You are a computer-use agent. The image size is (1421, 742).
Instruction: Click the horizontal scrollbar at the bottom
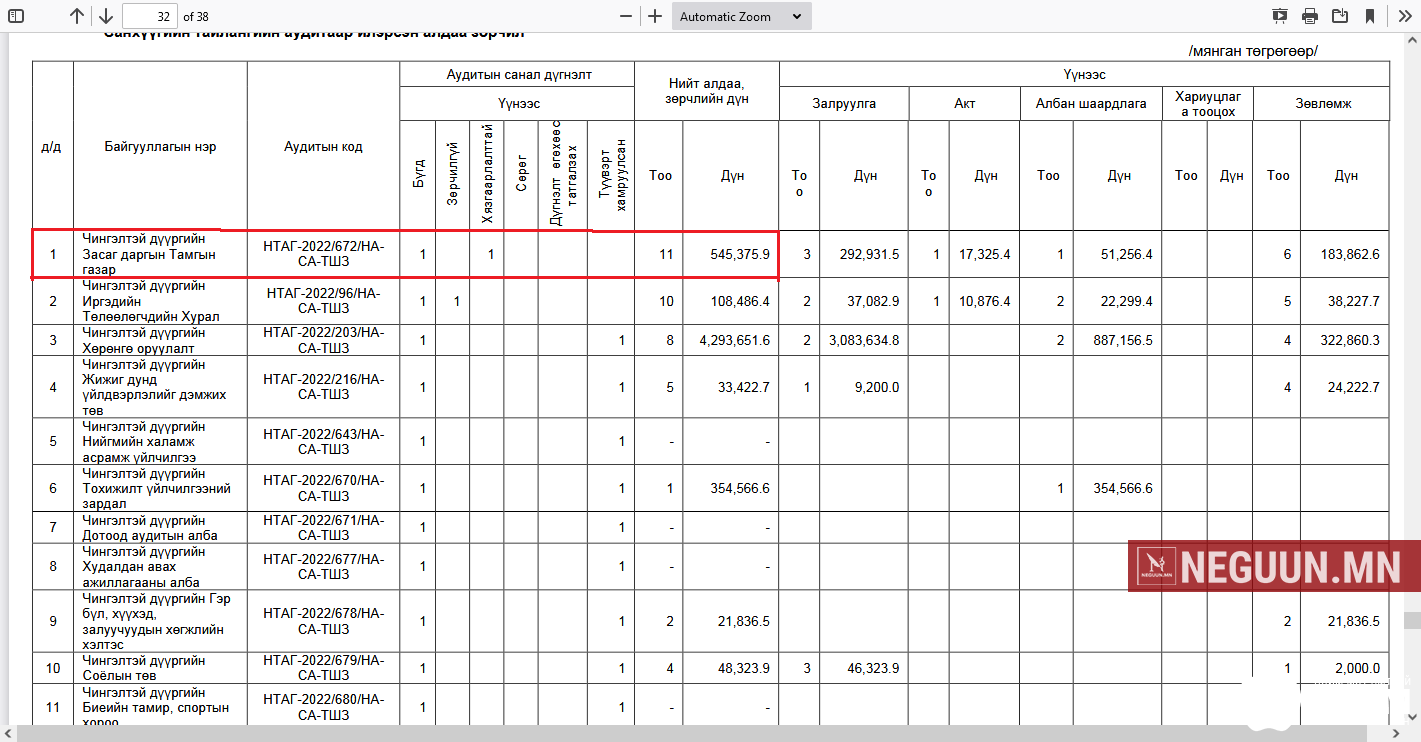tap(700, 734)
